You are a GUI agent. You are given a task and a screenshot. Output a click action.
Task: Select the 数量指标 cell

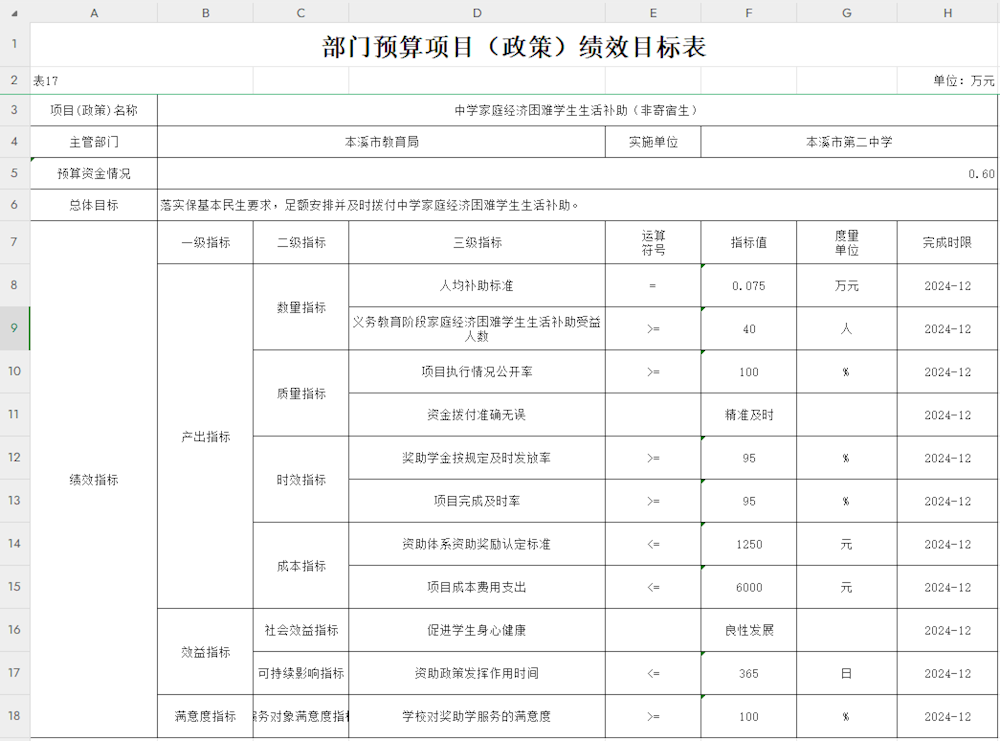tap(301, 307)
